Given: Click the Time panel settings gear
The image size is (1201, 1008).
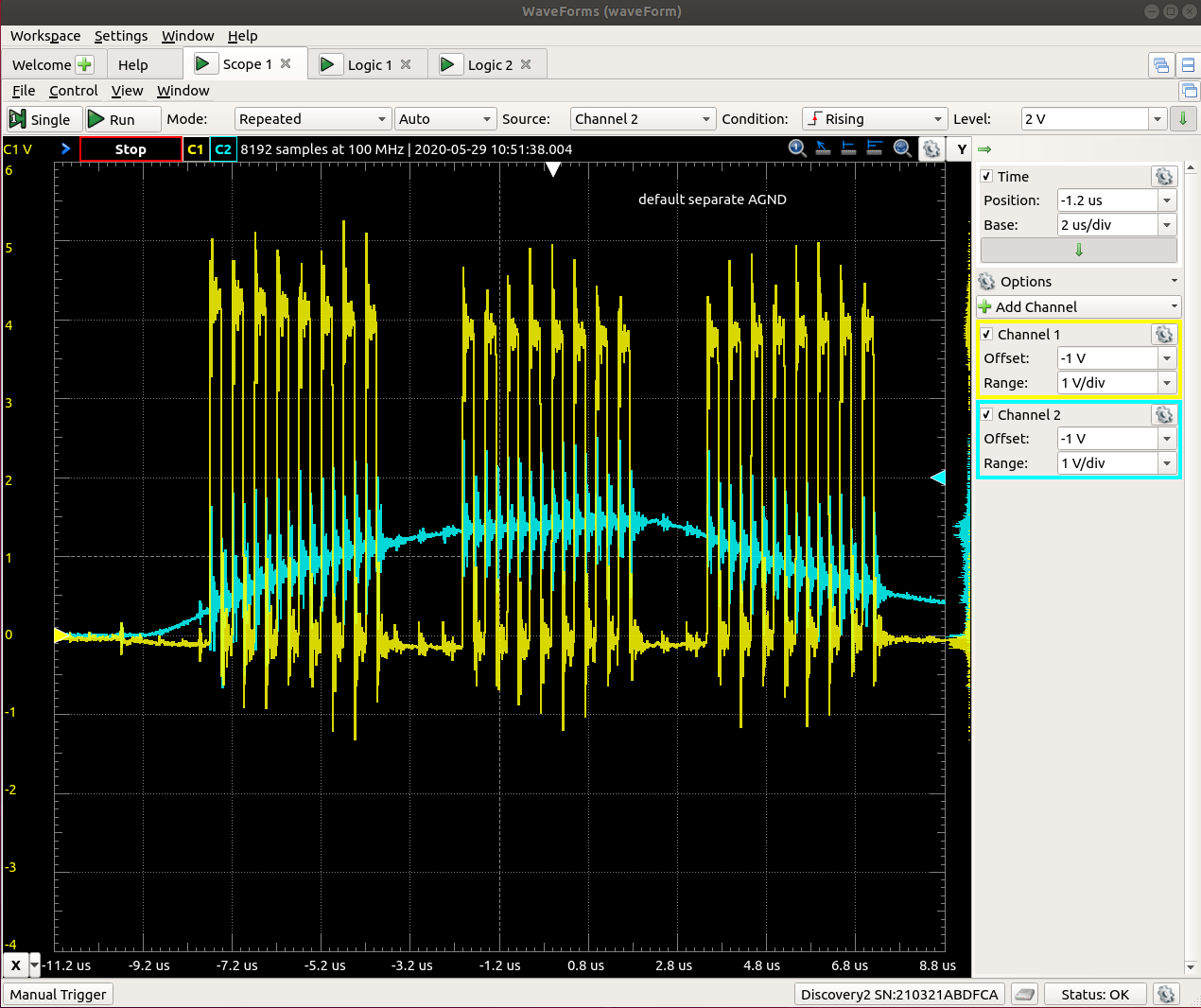Looking at the screenshot, I should click(x=1163, y=177).
